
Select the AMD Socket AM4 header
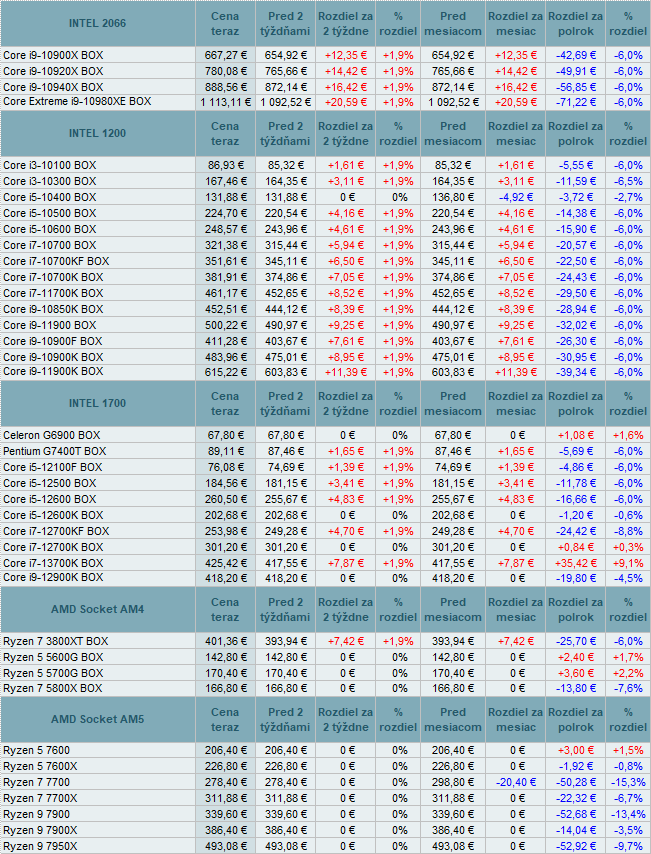click(98, 609)
